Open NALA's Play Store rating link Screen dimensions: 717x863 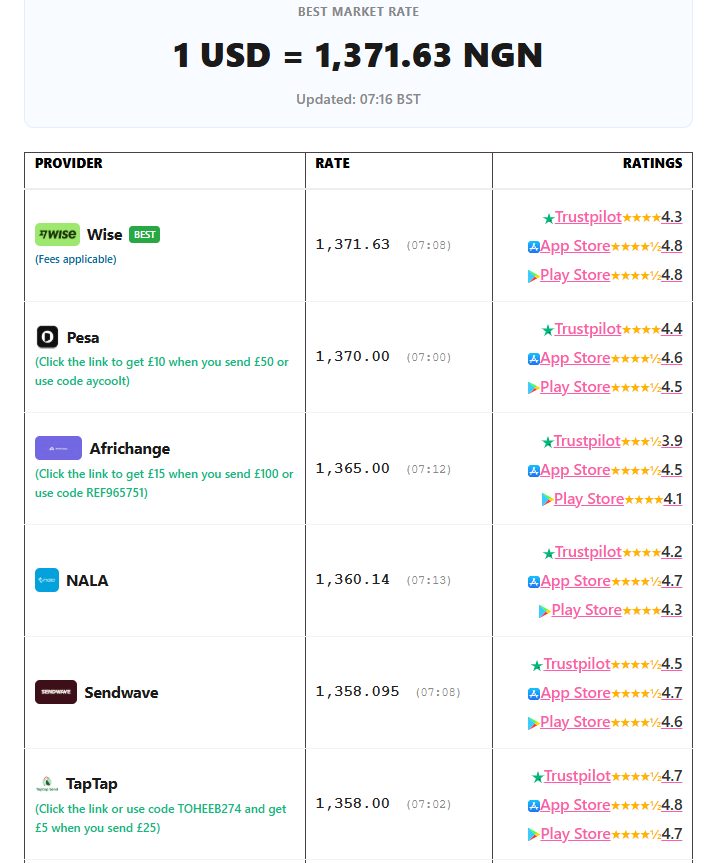coord(587,610)
